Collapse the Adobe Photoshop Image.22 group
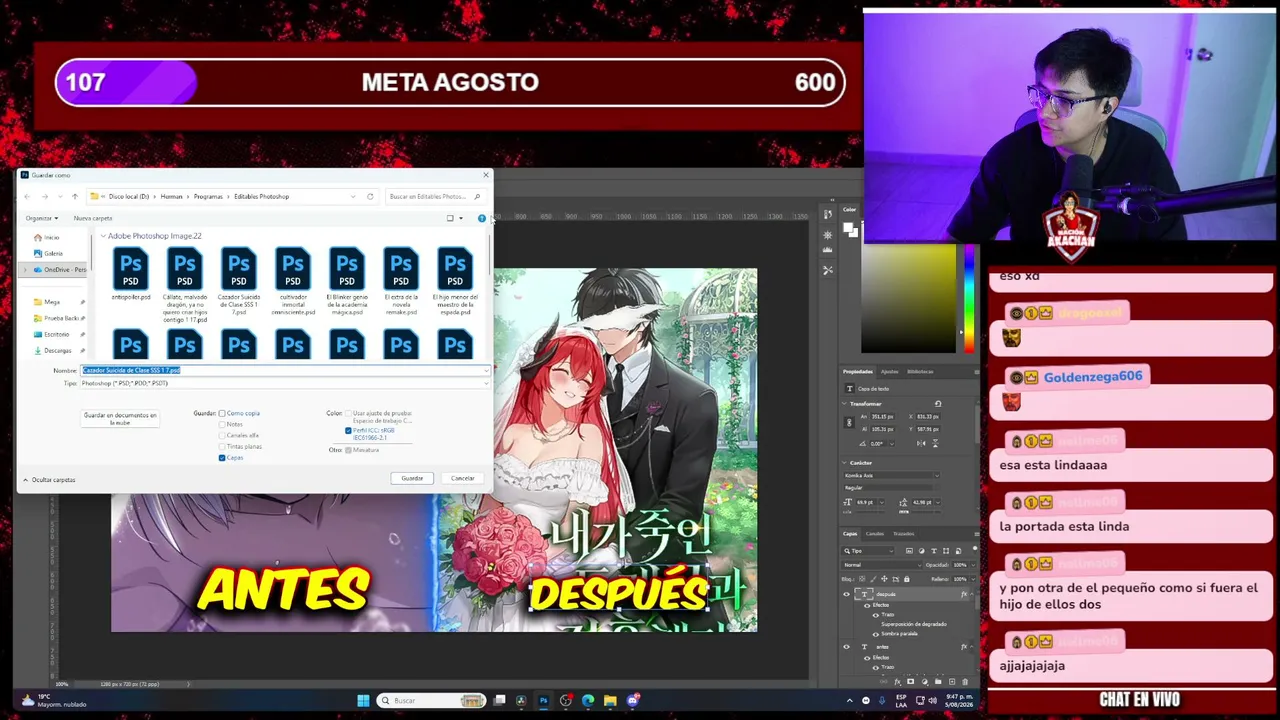 pos(102,236)
